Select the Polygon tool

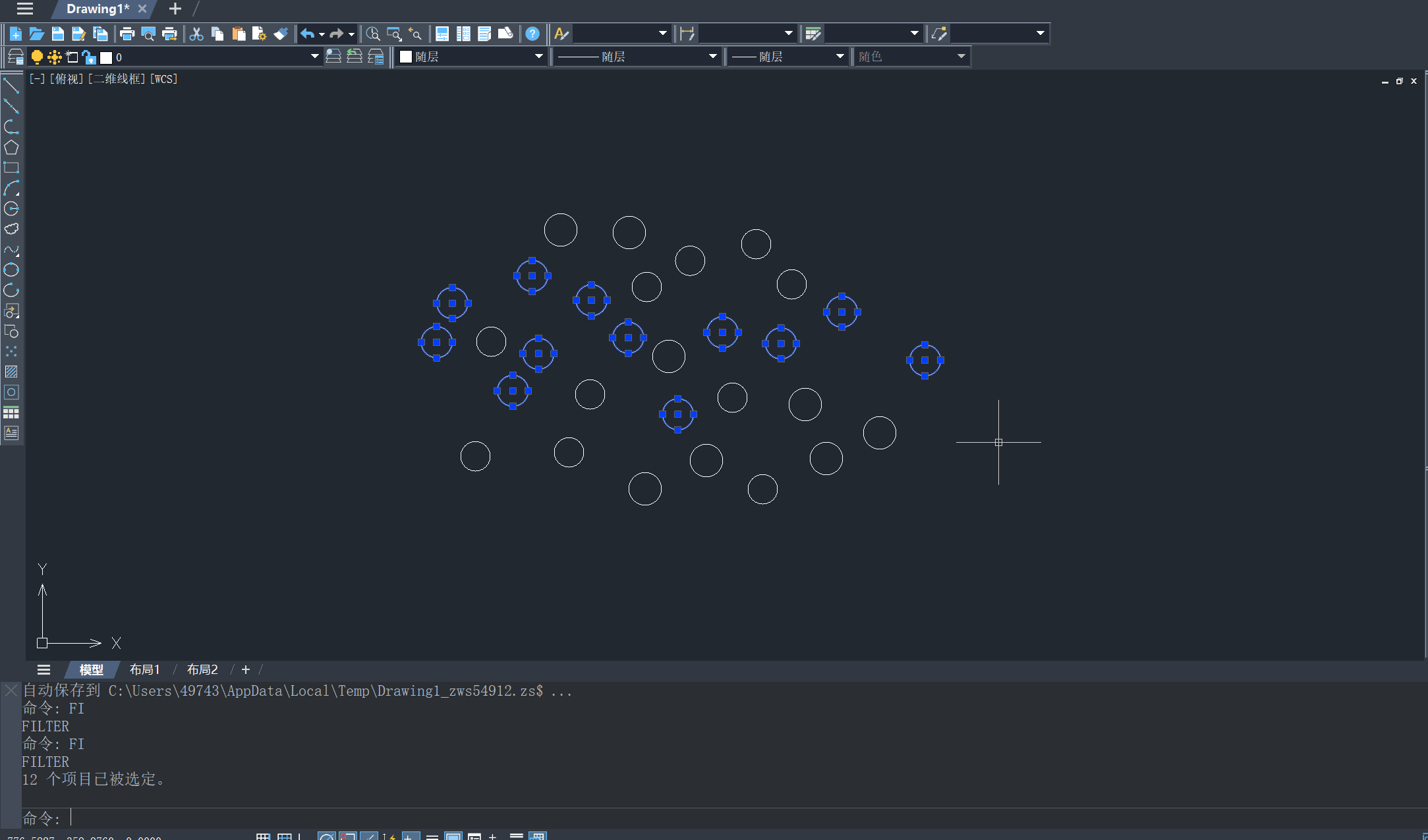[x=11, y=147]
